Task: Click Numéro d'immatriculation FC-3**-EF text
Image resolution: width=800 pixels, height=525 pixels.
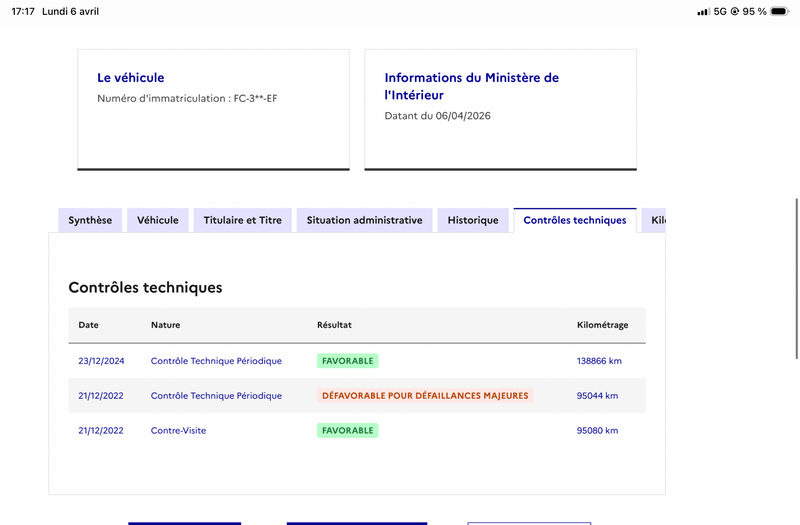Action: (x=187, y=98)
